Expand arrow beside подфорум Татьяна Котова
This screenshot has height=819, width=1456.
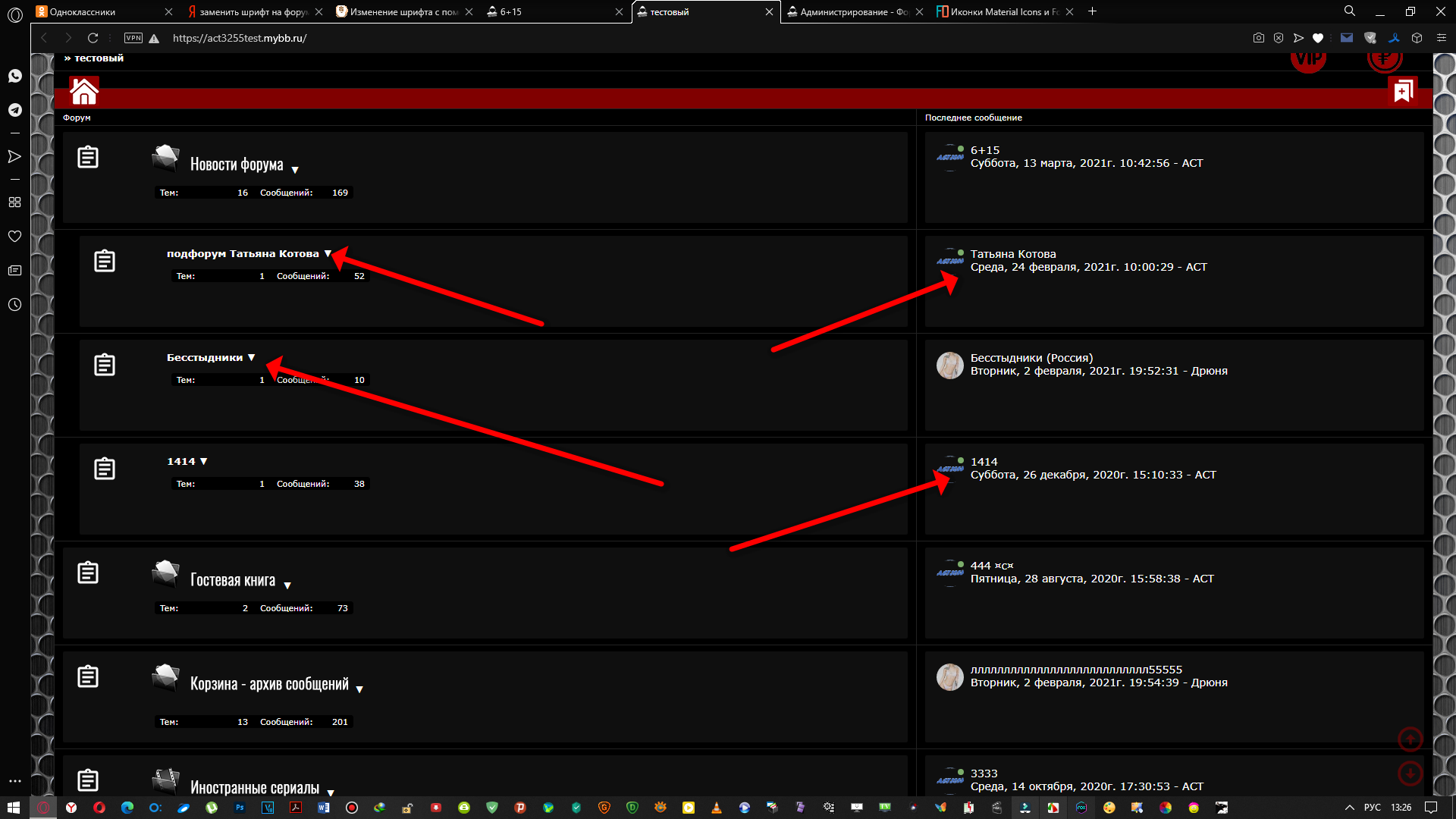328,254
